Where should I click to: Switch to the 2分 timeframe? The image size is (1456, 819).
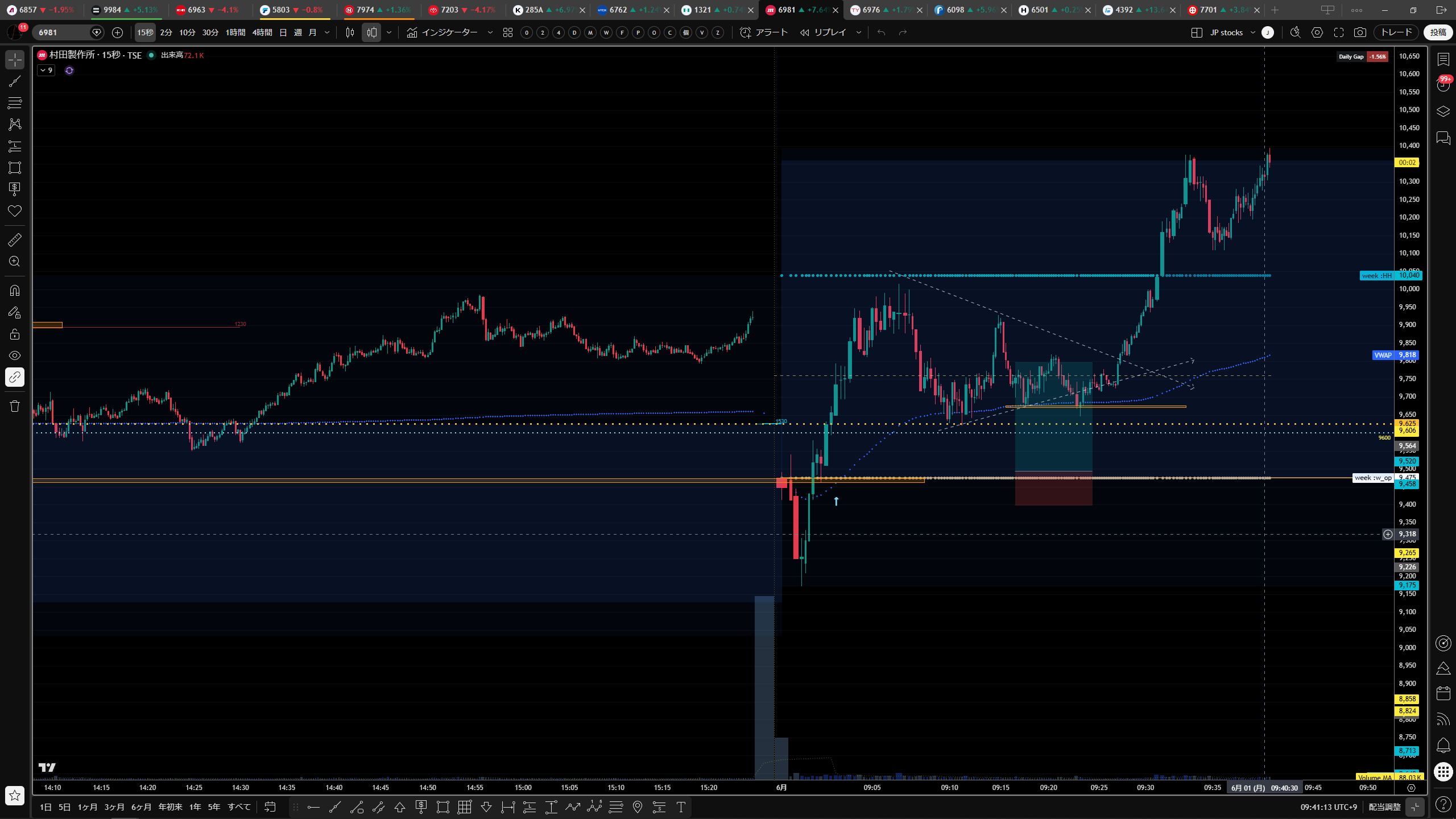coord(166,32)
